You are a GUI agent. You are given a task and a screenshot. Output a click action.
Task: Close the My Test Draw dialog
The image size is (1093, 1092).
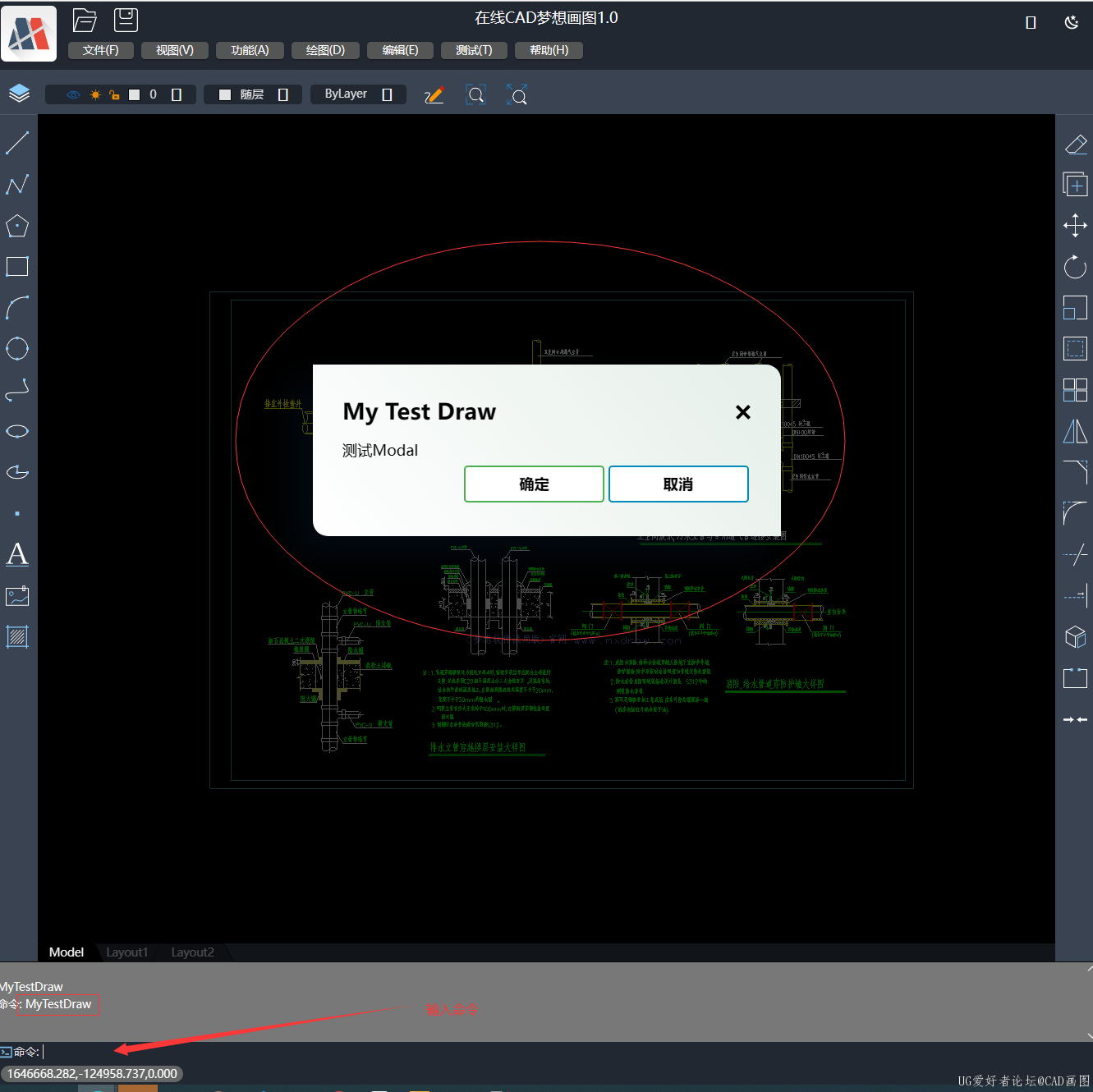point(743,412)
